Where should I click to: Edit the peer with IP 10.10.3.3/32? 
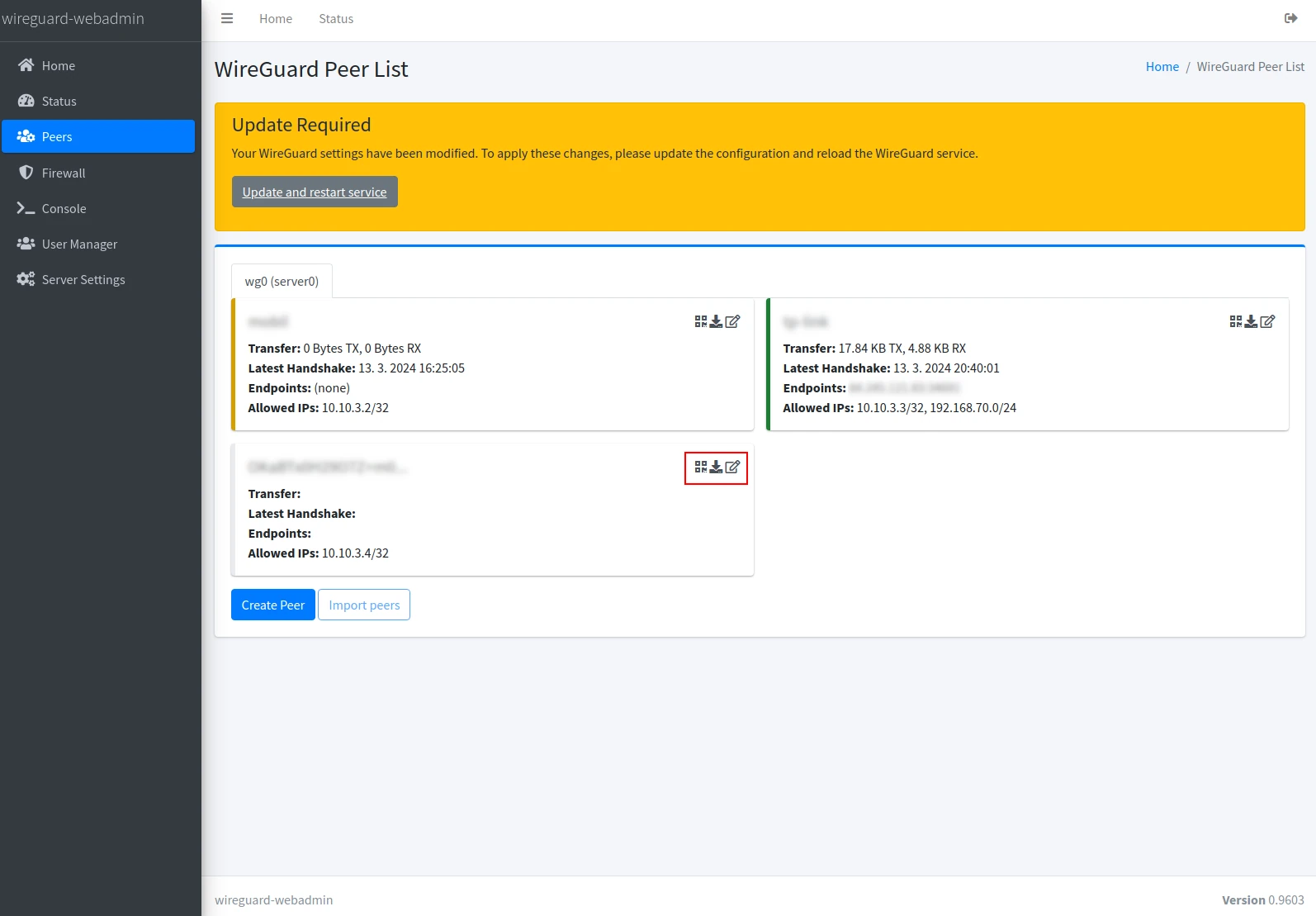click(x=1267, y=321)
